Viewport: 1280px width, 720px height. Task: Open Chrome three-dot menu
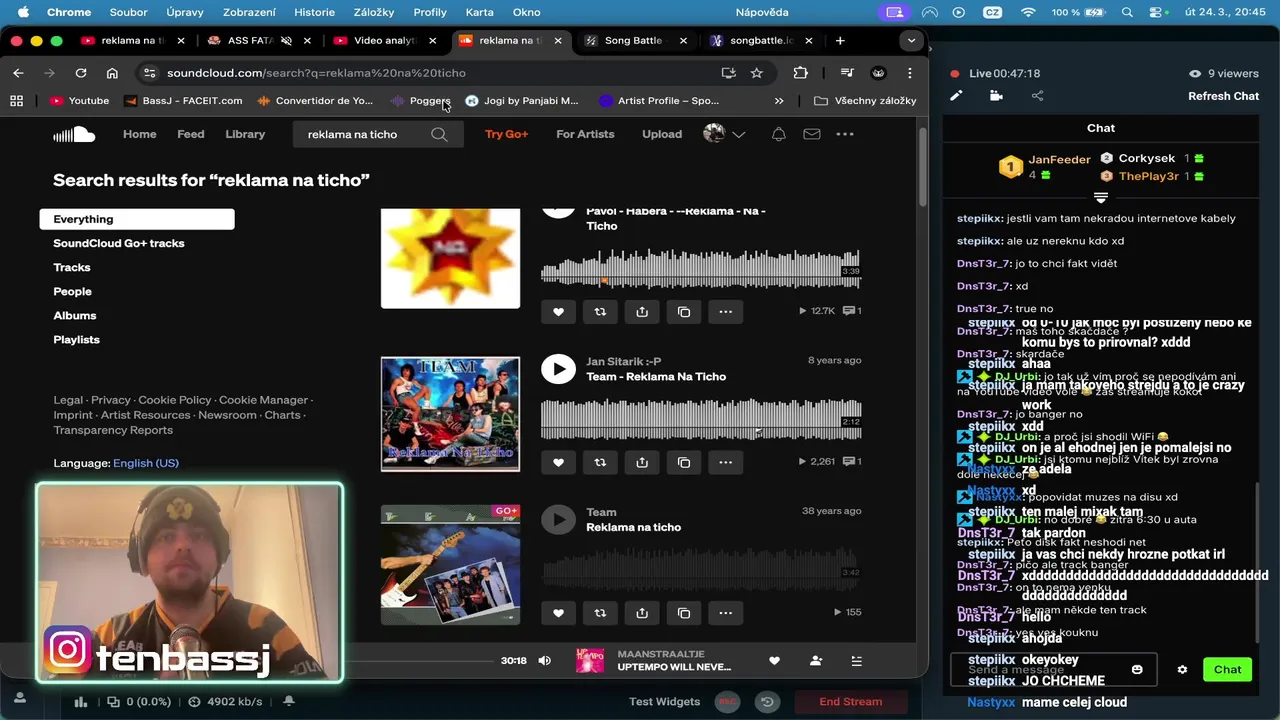coord(909,73)
